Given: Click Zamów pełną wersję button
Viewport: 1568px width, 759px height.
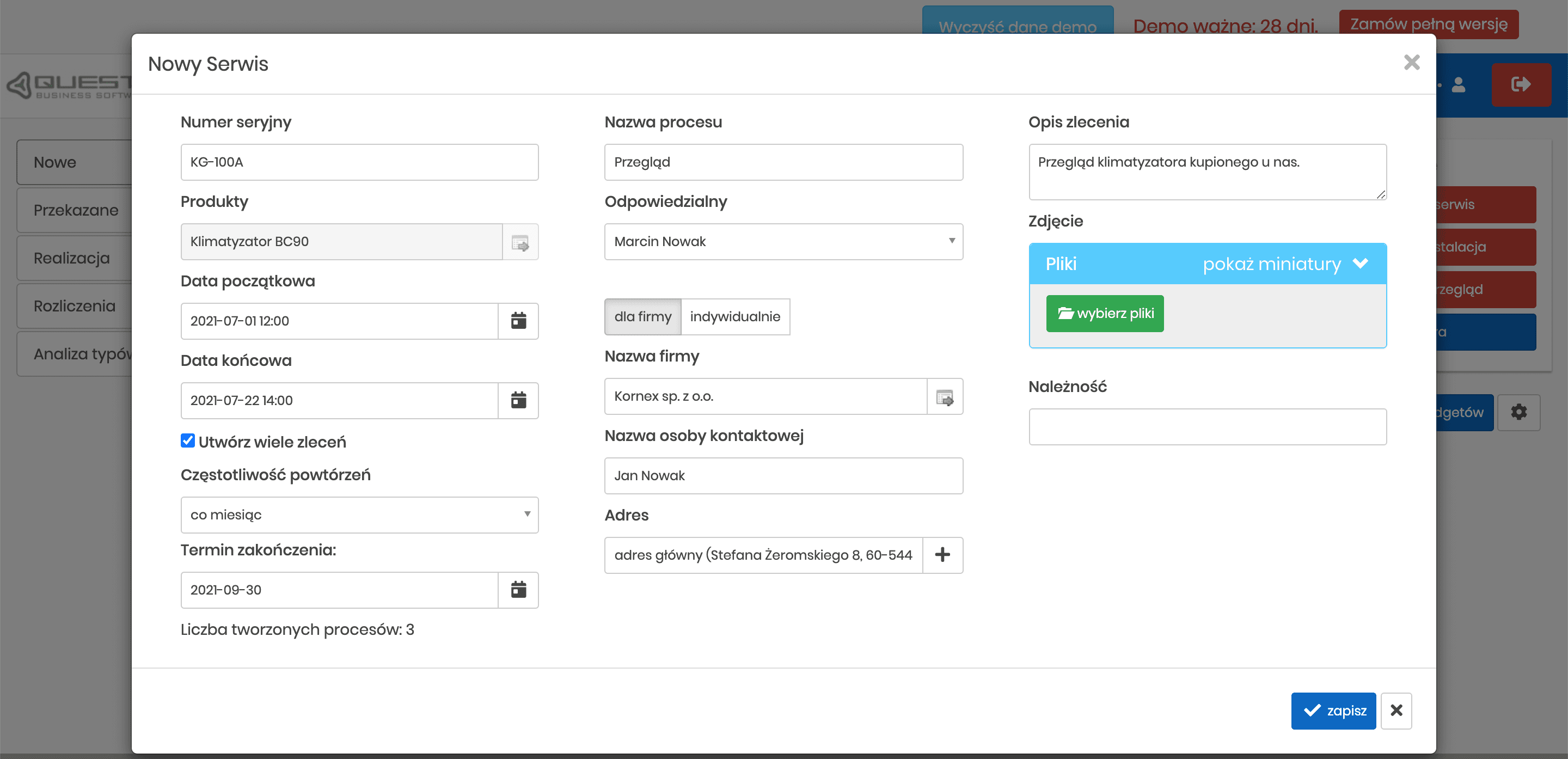Looking at the screenshot, I should pyautogui.click(x=1429, y=25).
